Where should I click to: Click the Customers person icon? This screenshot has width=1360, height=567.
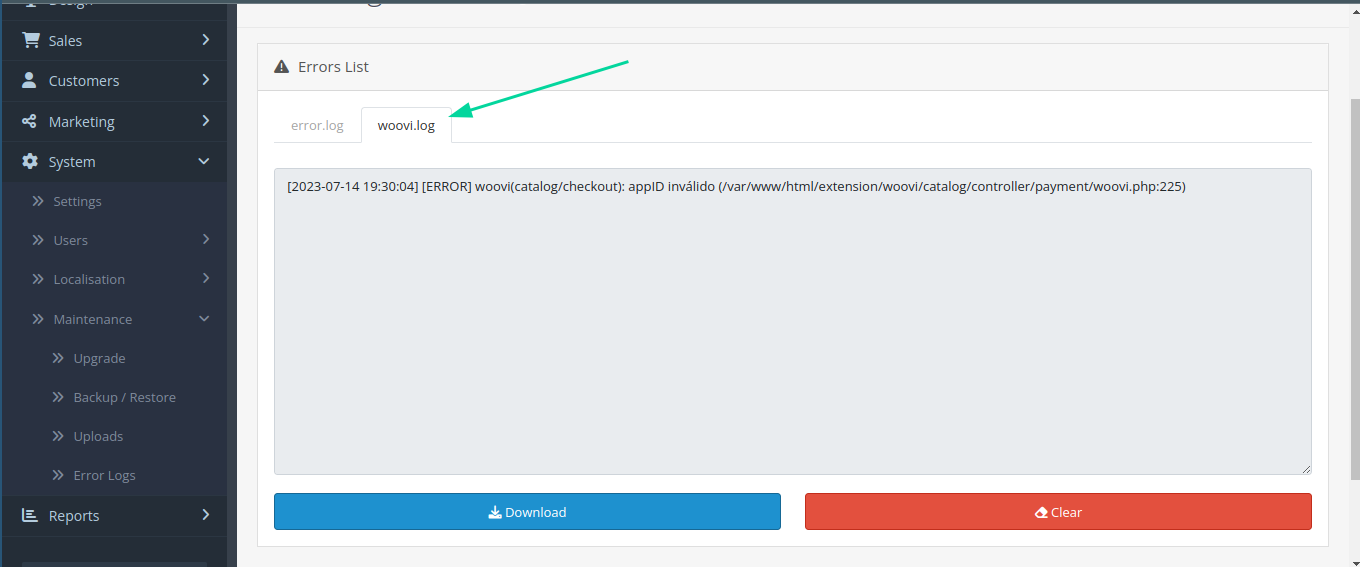[30, 80]
